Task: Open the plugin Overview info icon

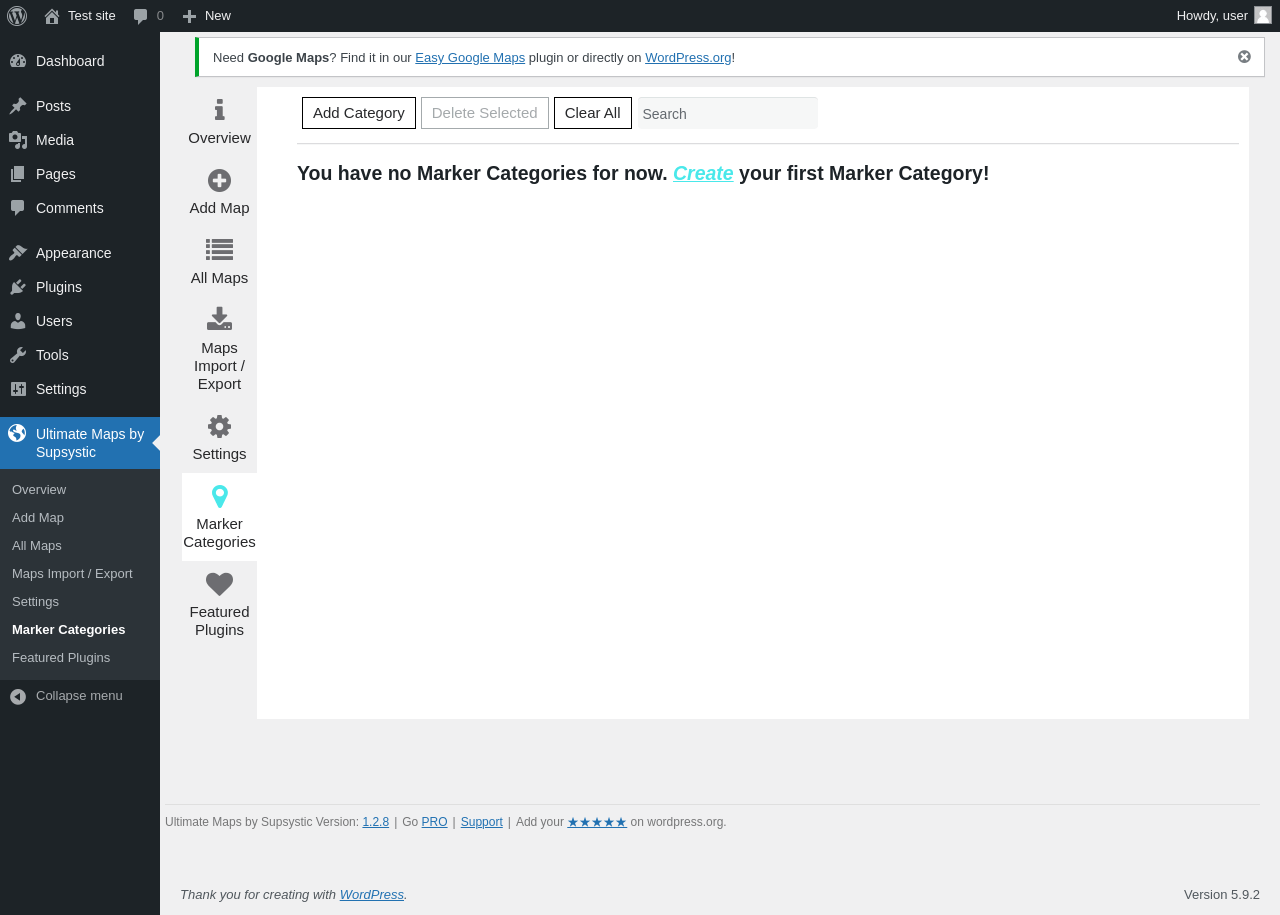Action: click(x=220, y=110)
